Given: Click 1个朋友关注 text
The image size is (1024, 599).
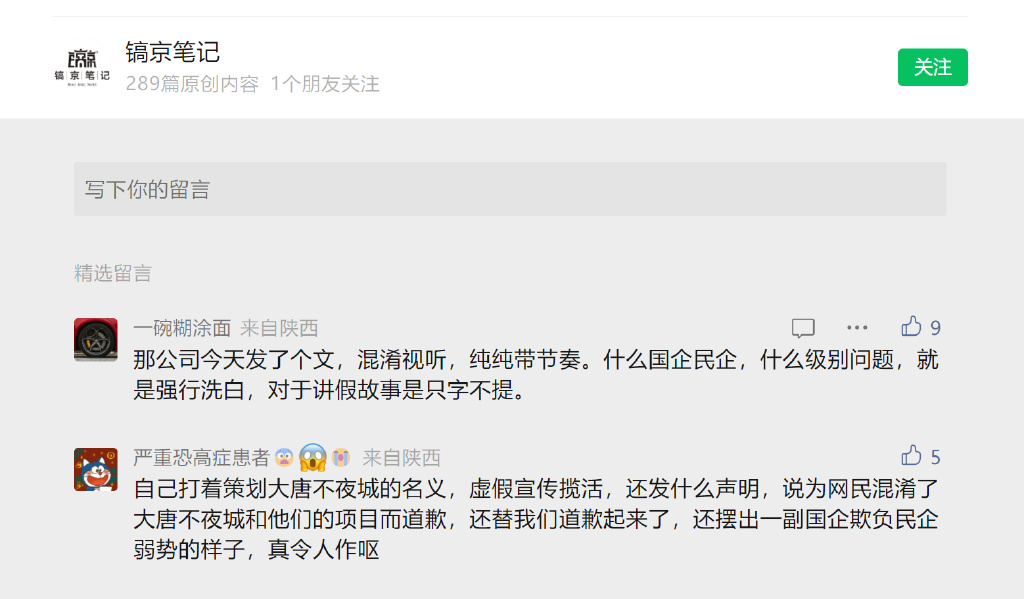Looking at the screenshot, I should coord(325,84).
